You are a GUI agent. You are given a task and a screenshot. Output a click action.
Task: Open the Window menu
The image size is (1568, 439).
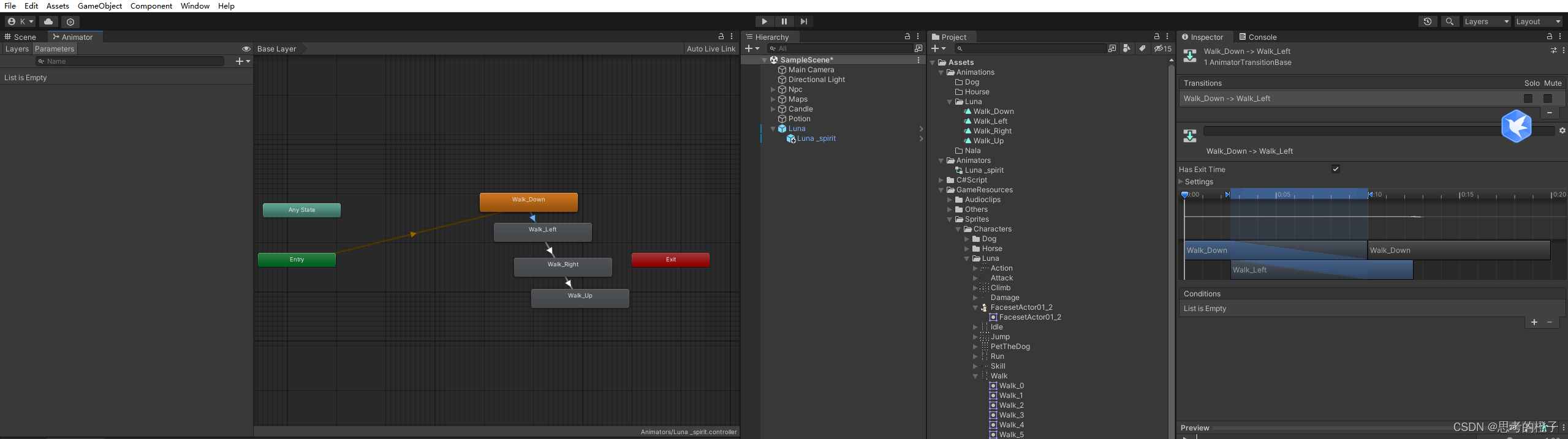click(195, 6)
